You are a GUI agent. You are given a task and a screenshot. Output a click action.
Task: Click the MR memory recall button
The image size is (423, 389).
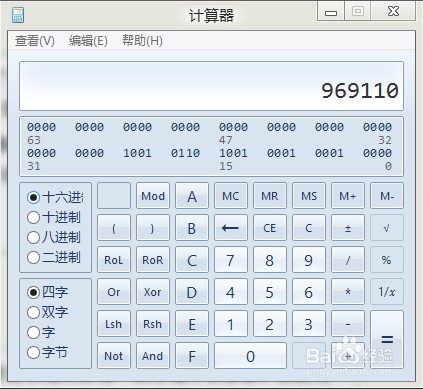(x=270, y=196)
